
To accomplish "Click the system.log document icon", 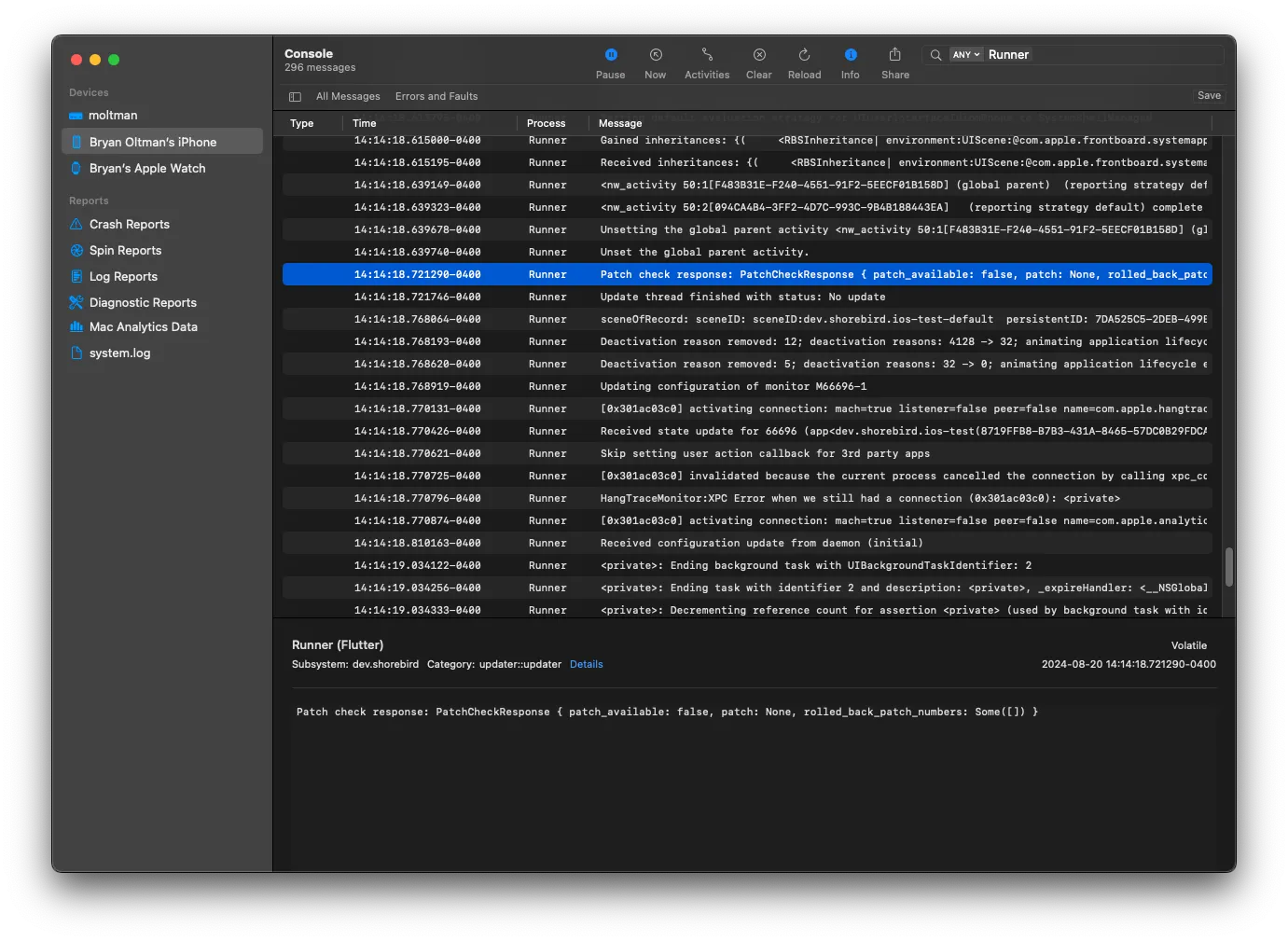I will click(x=76, y=353).
